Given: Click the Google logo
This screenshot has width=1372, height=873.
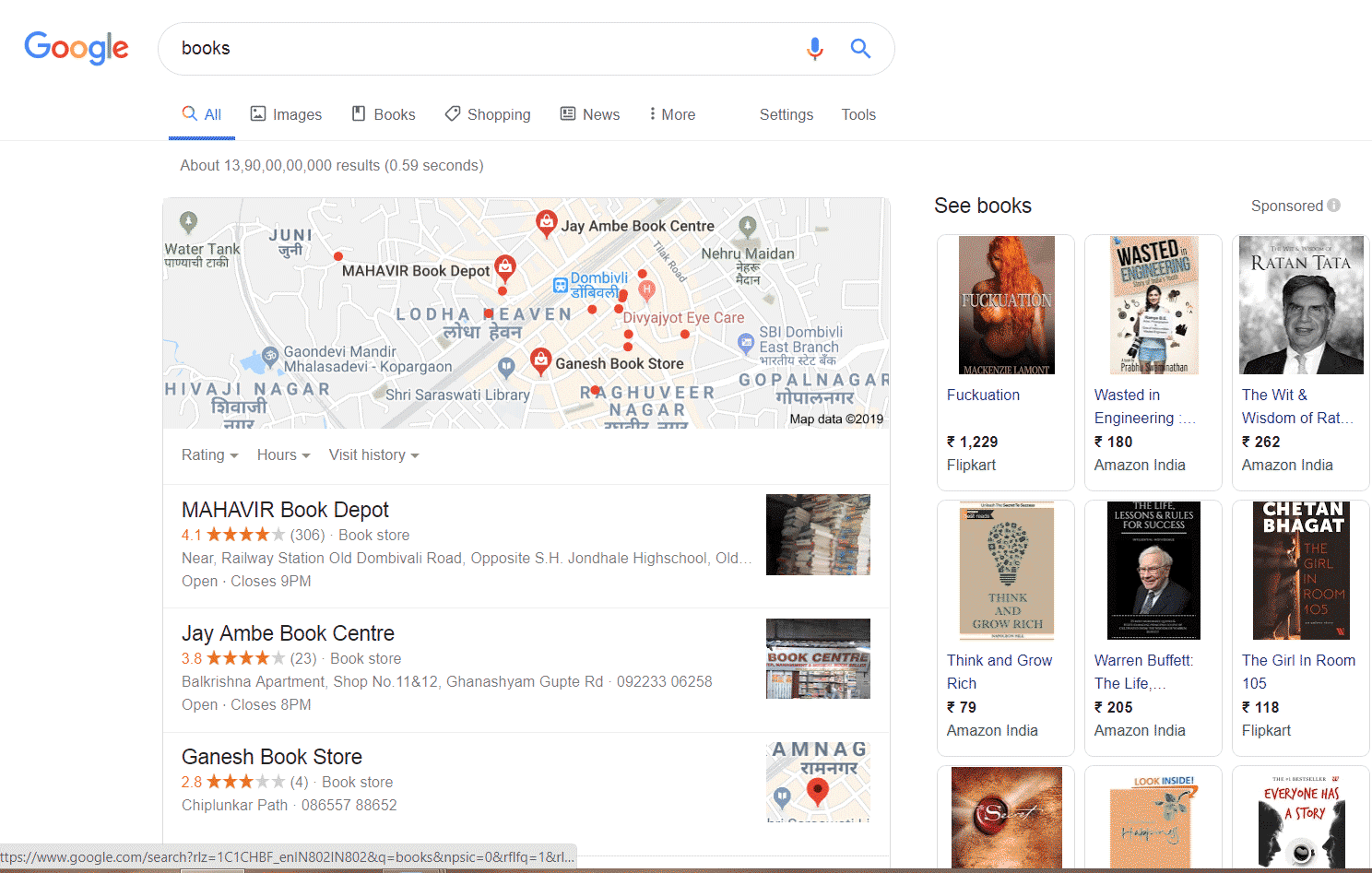Looking at the screenshot, I should 77,48.
